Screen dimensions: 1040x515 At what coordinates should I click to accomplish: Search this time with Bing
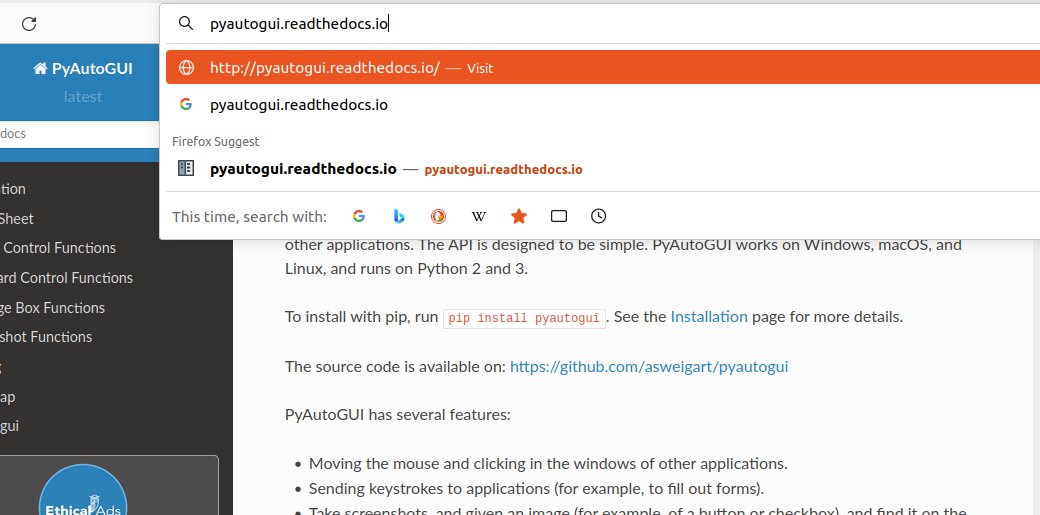point(399,216)
